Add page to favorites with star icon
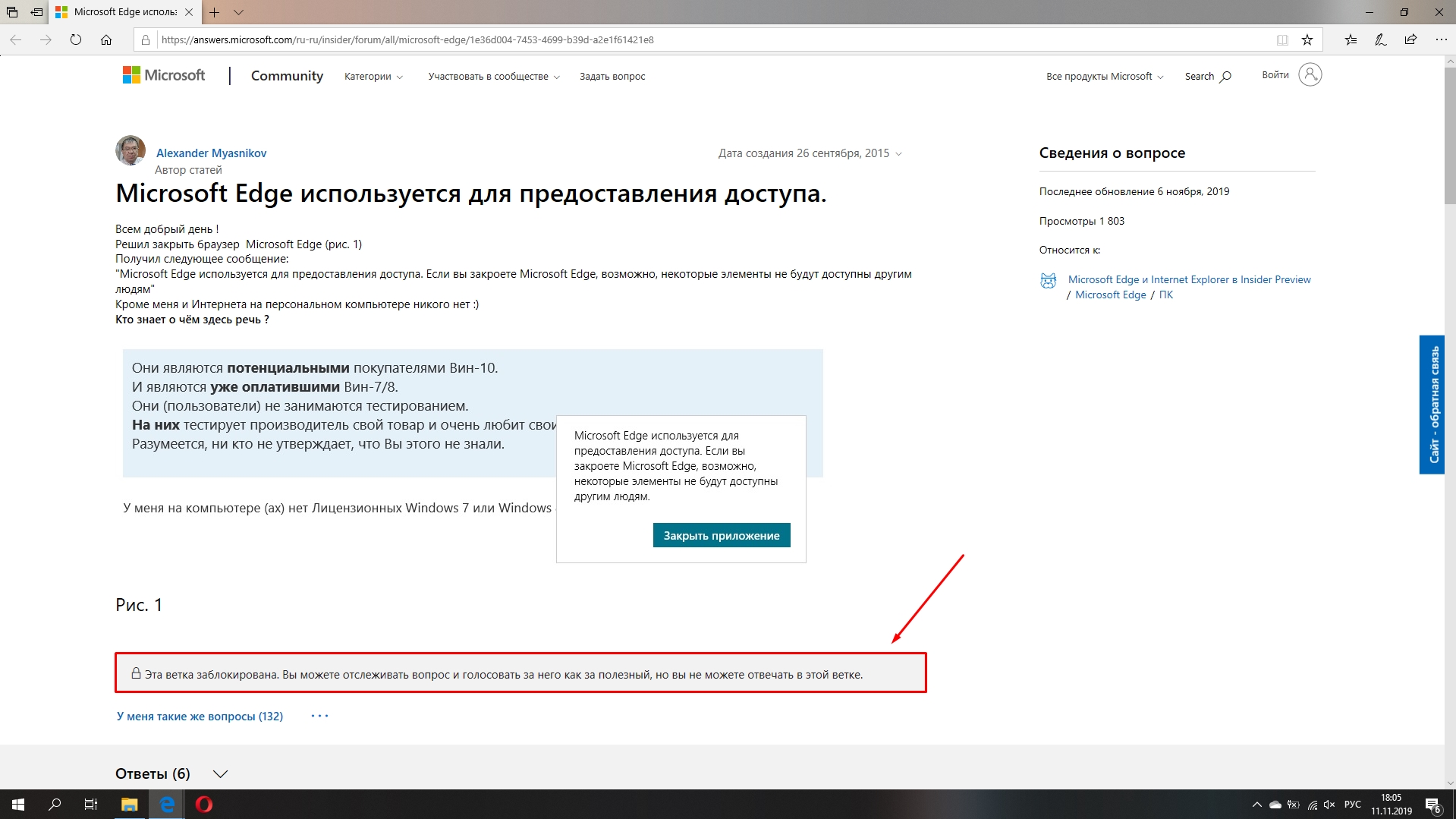Screen dimensions: 1456x819 [x=1307, y=39]
